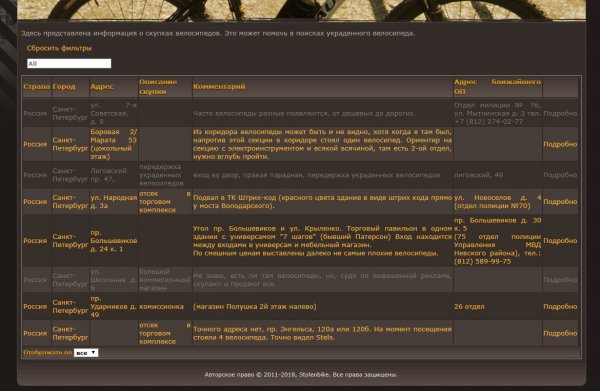Sort by the Комментарий column header

point(219,86)
